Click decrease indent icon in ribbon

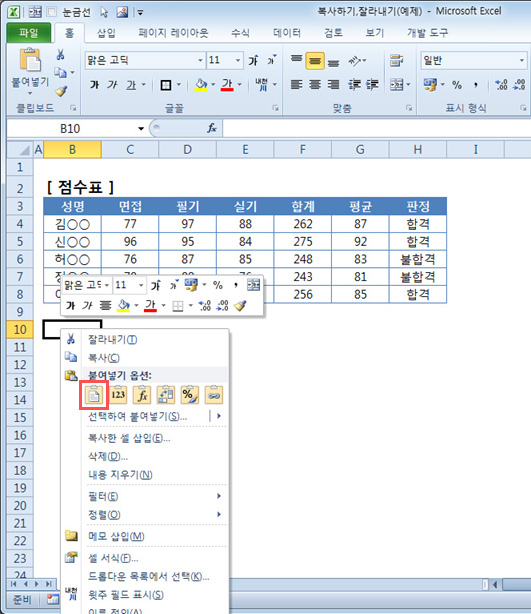(354, 85)
